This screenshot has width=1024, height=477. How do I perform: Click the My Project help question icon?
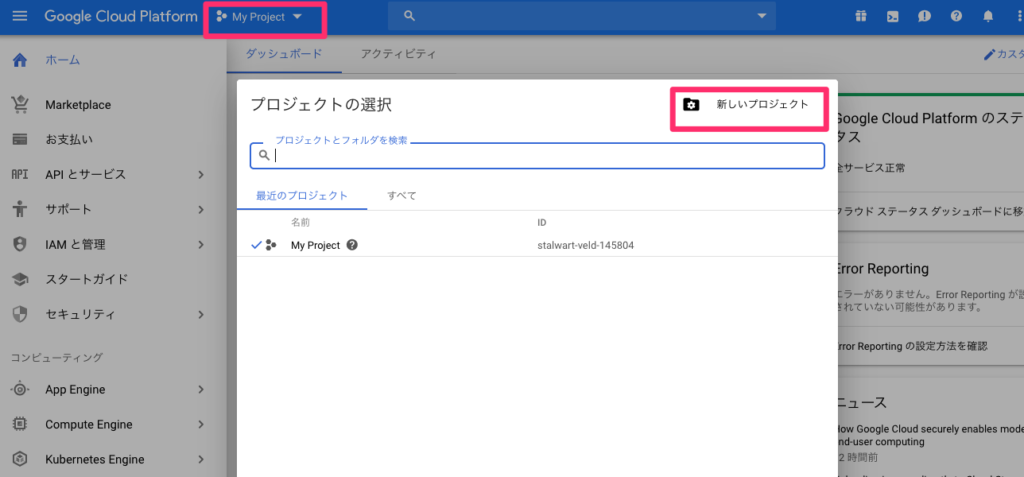pyautogui.click(x=353, y=245)
